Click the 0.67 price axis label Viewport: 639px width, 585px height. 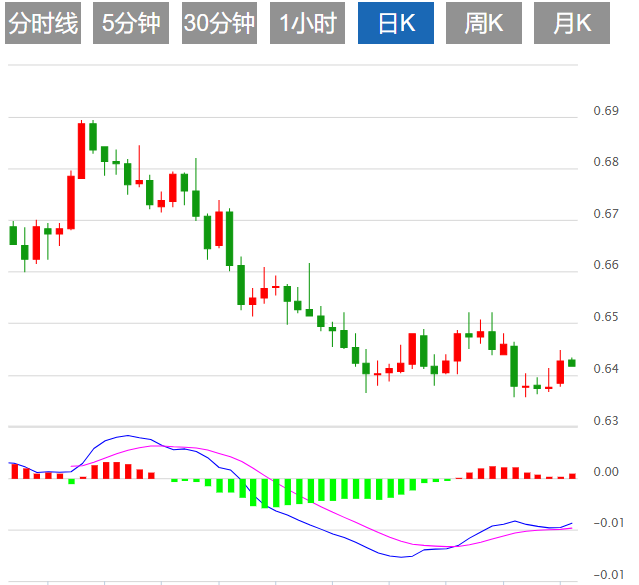tap(606, 214)
